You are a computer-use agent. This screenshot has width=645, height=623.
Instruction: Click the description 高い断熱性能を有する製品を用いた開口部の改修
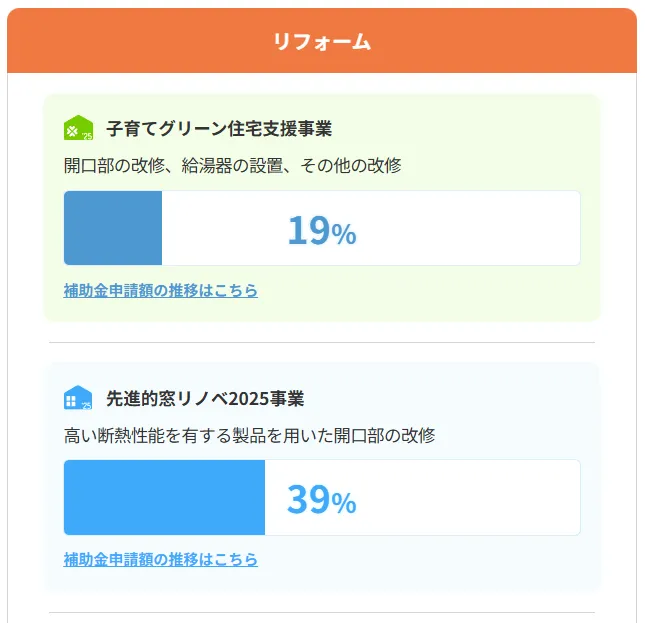[249, 435]
